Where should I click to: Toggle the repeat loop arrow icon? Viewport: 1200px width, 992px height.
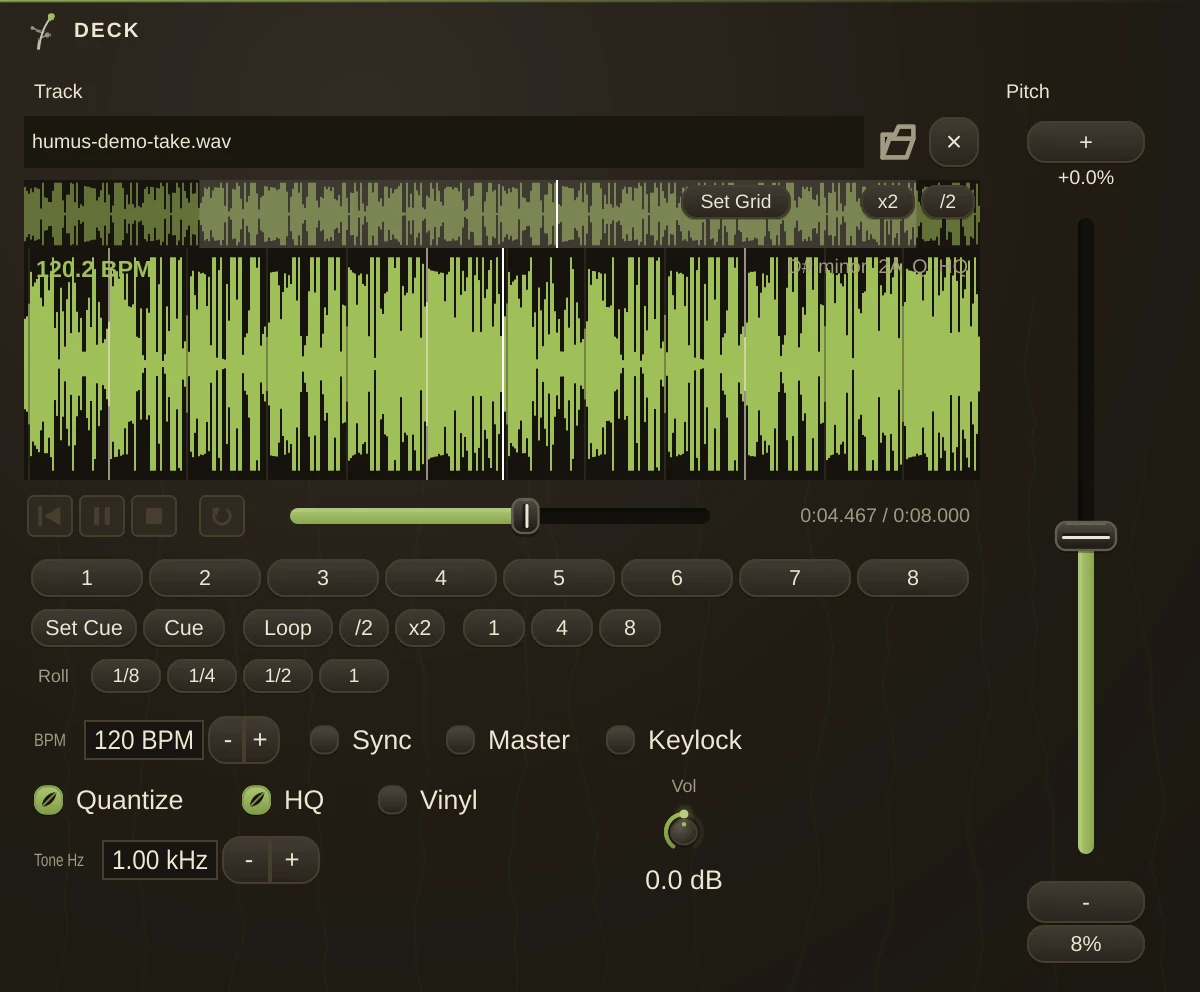(x=222, y=516)
